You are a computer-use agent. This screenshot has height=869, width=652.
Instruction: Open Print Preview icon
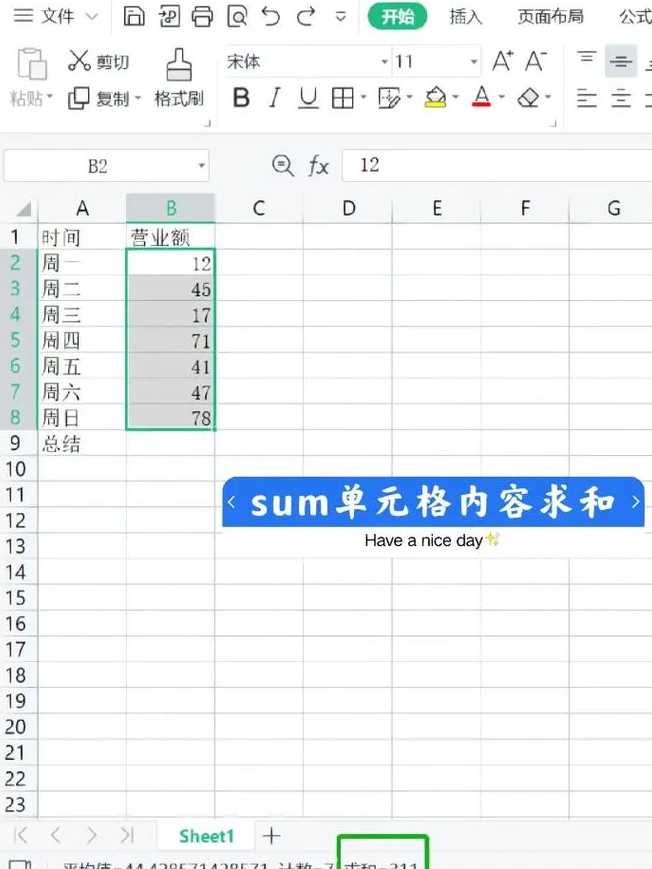(237, 16)
